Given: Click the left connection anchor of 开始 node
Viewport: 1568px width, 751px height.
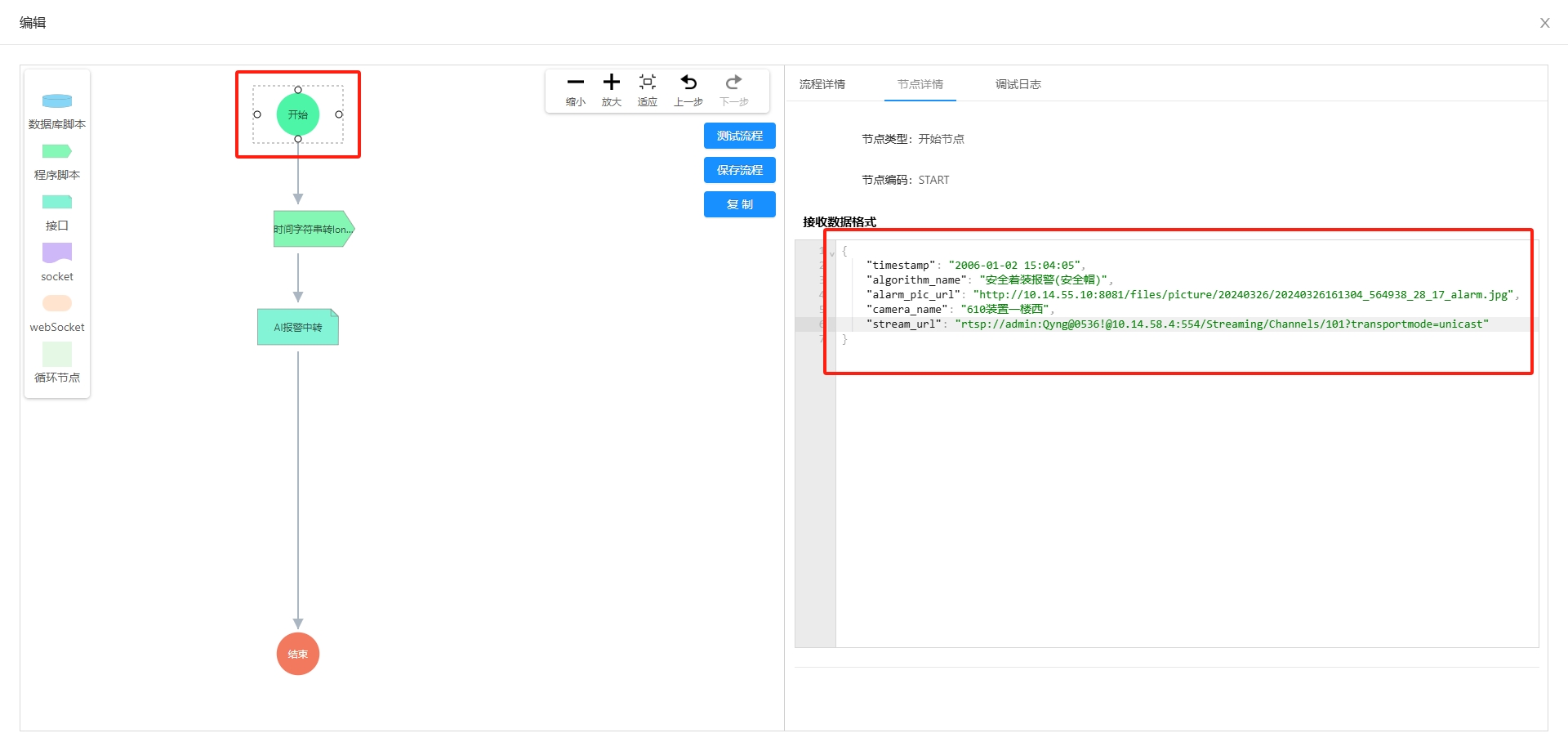Looking at the screenshot, I should point(257,114).
